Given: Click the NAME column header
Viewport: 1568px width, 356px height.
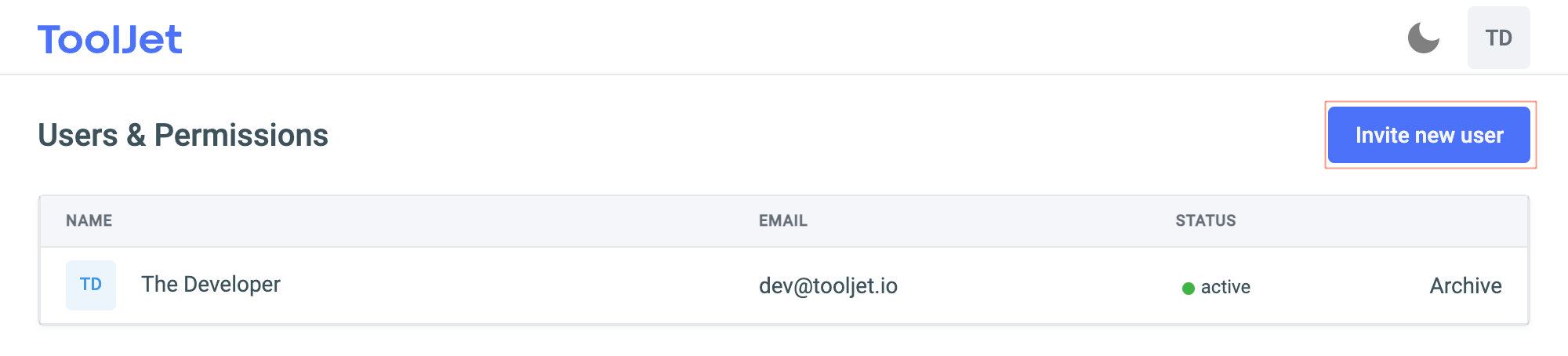Looking at the screenshot, I should coord(89,221).
